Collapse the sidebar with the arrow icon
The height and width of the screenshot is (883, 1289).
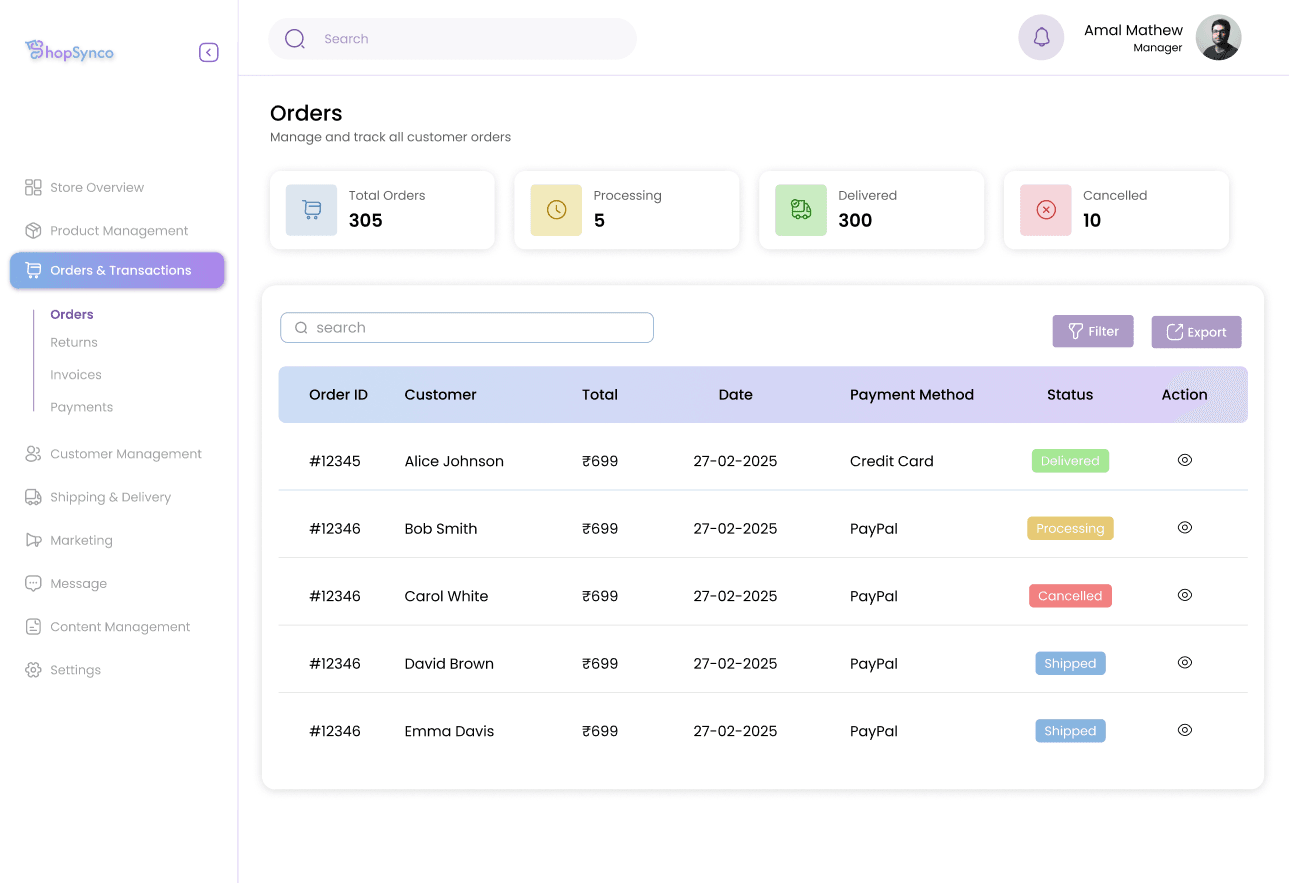(208, 53)
